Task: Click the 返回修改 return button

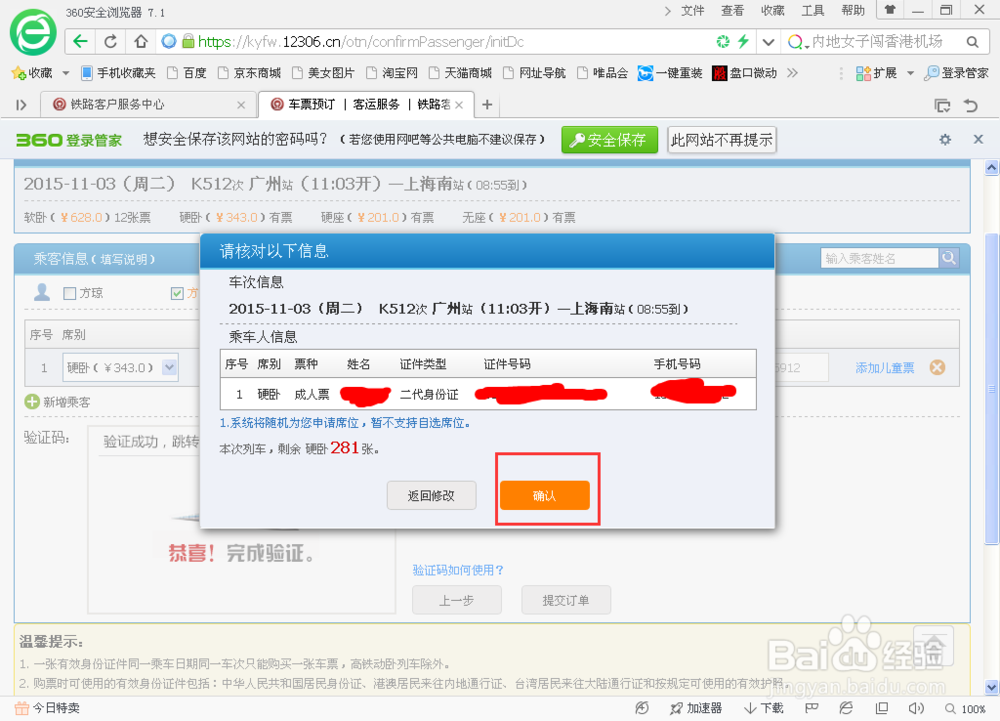Action: pos(431,495)
